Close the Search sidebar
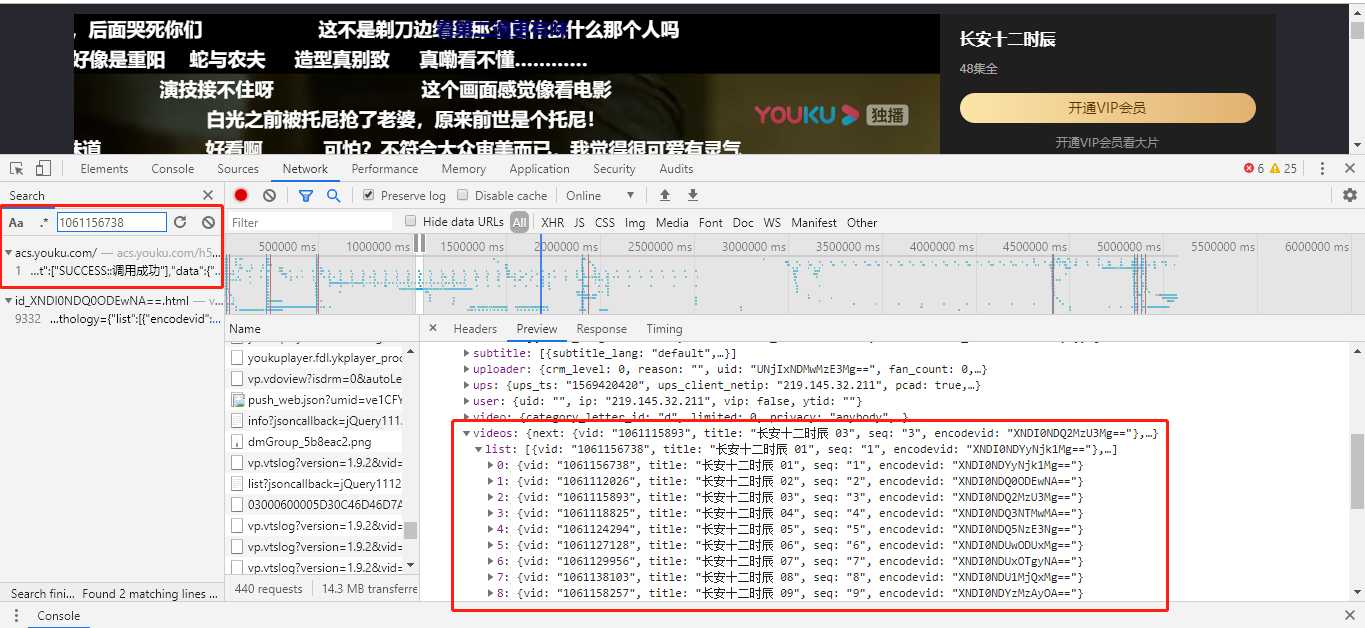Screen dimensions: 1365x628 tap(208, 195)
